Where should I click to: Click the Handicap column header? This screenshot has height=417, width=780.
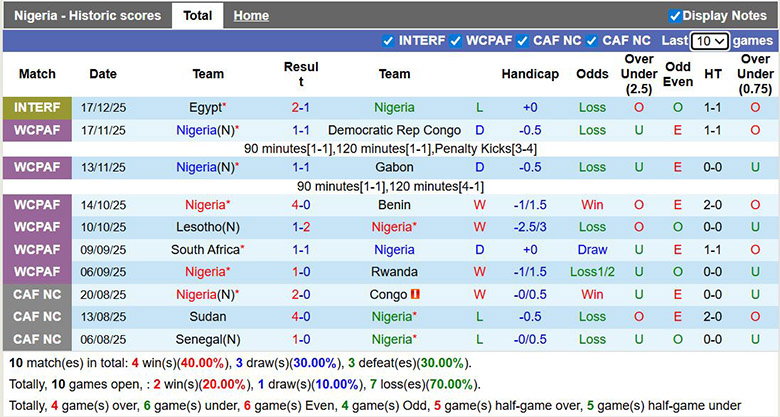pyautogui.click(x=530, y=74)
